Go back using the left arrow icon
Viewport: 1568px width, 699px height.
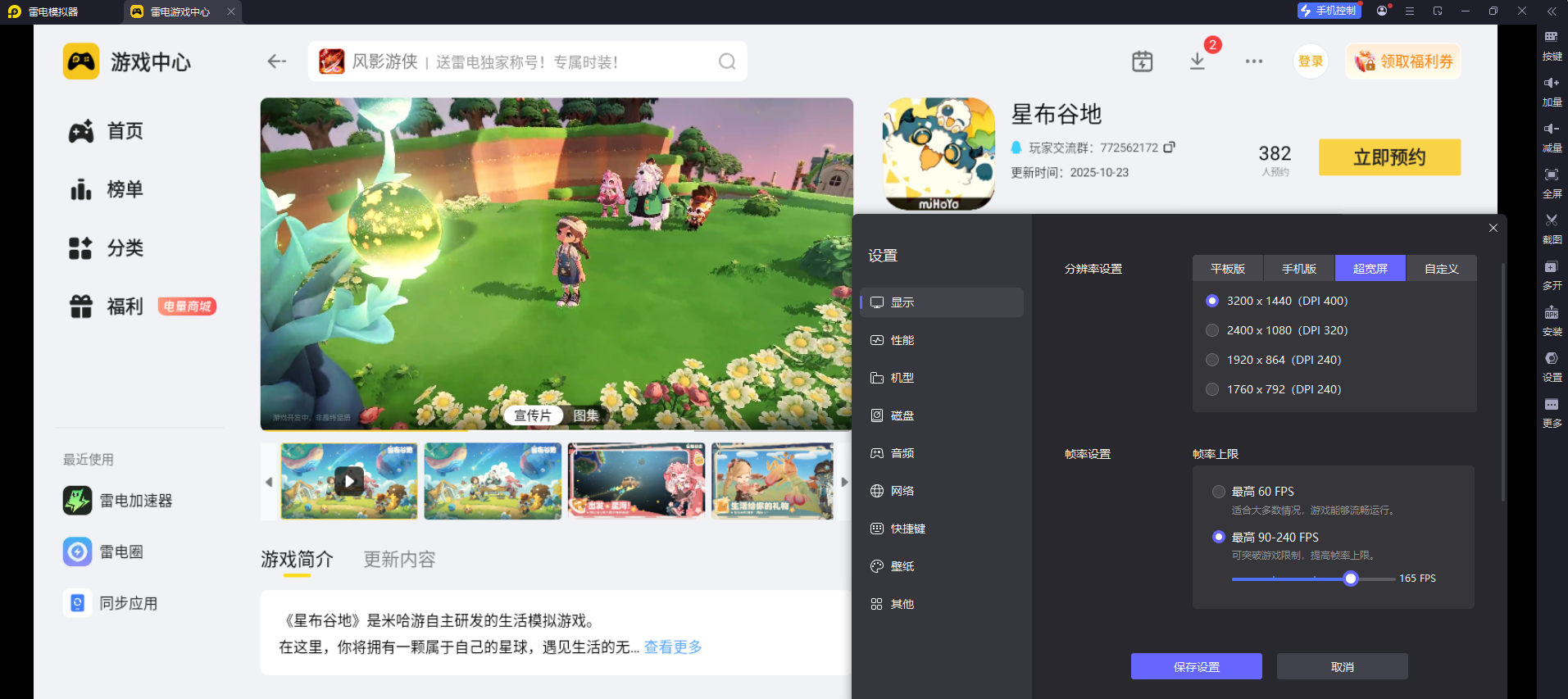point(277,61)
